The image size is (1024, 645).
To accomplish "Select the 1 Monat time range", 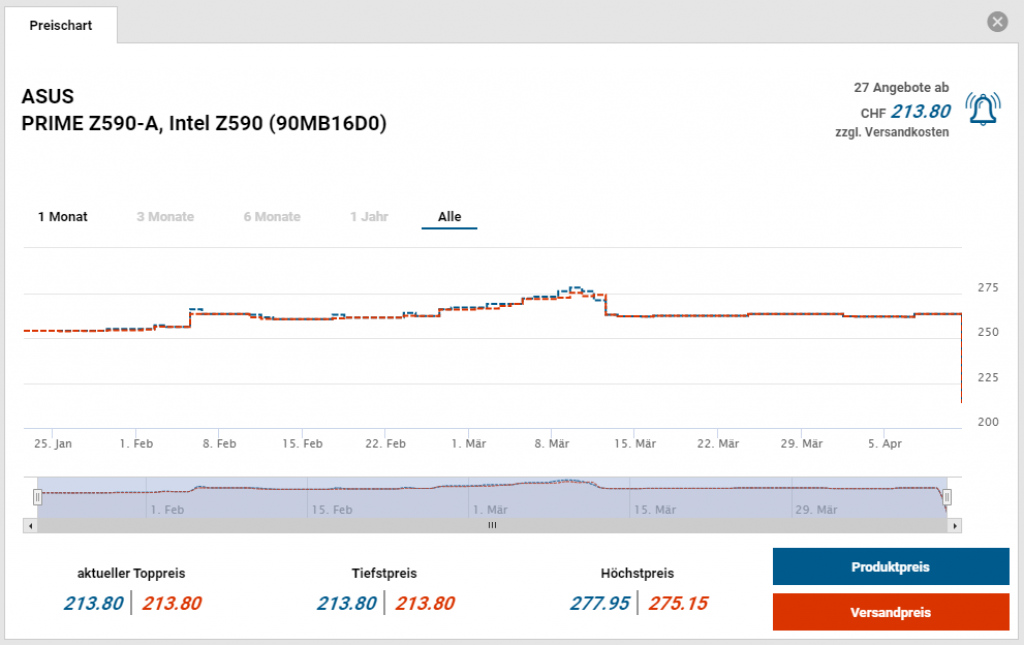I will point(63,217).
